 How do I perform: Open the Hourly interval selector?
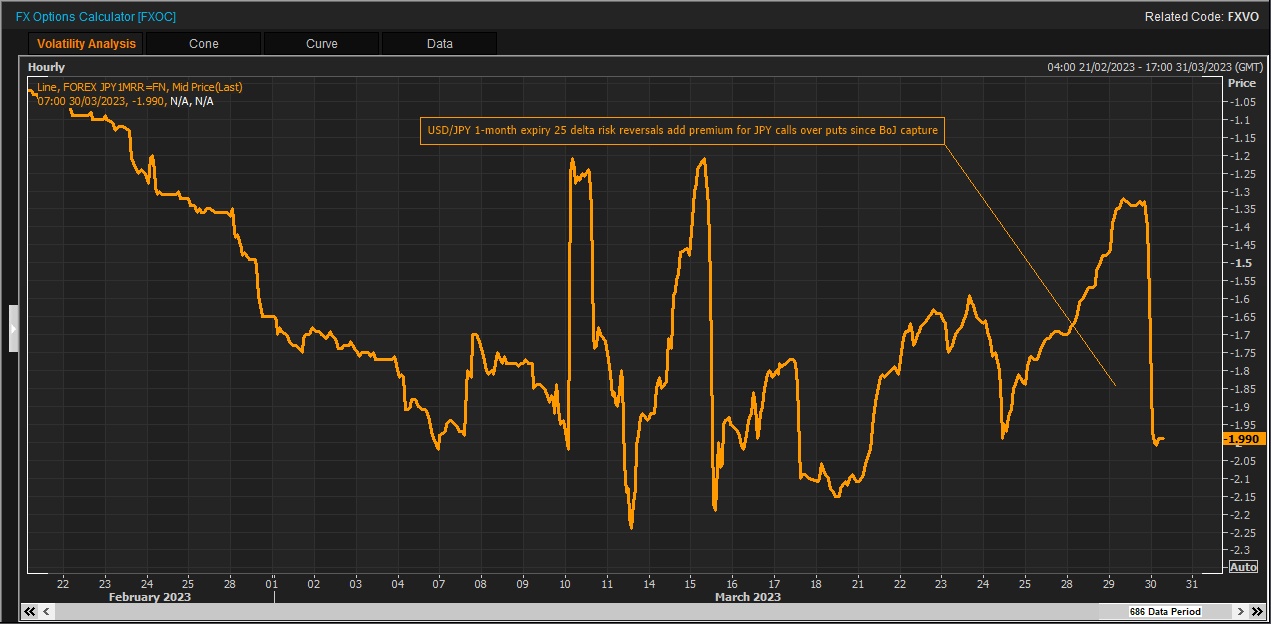(47, 67)
